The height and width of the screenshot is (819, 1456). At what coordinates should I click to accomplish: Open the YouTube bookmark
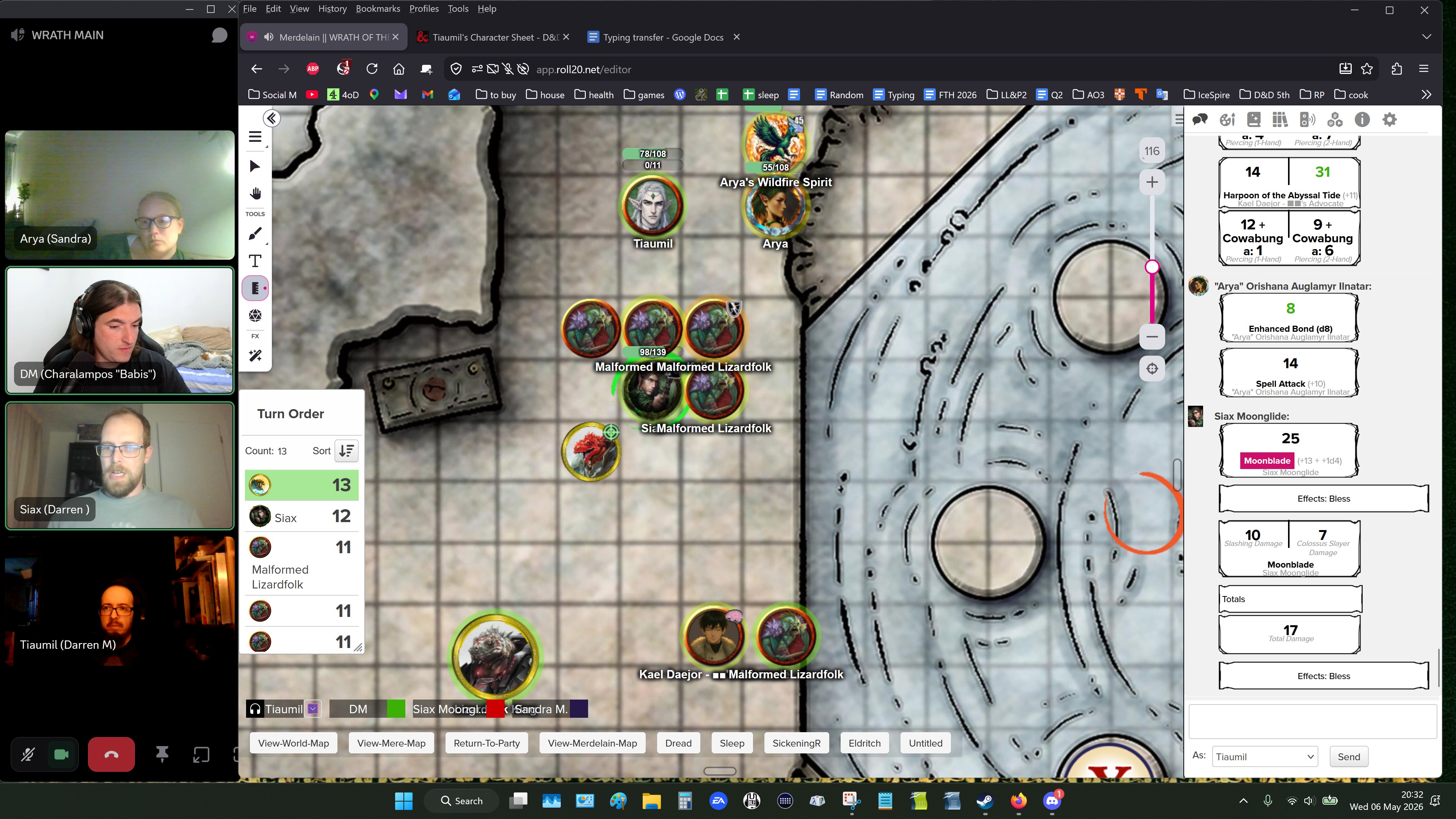tap(311, 94)
